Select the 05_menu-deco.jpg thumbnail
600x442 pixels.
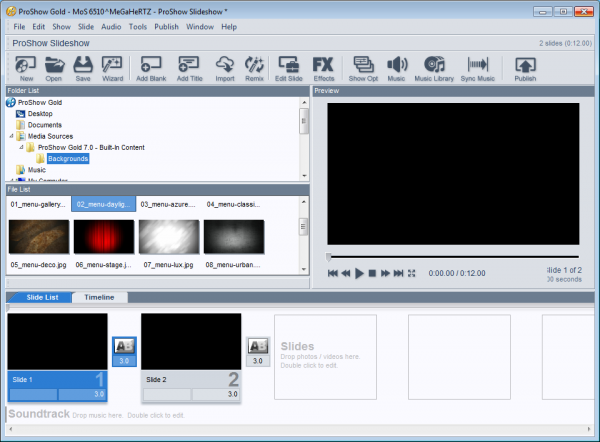click(39, 237)
